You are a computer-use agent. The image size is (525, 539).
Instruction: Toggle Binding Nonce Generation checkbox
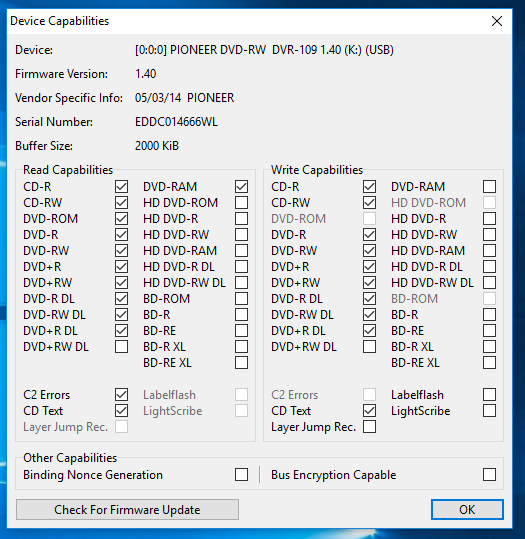point(241,475)
